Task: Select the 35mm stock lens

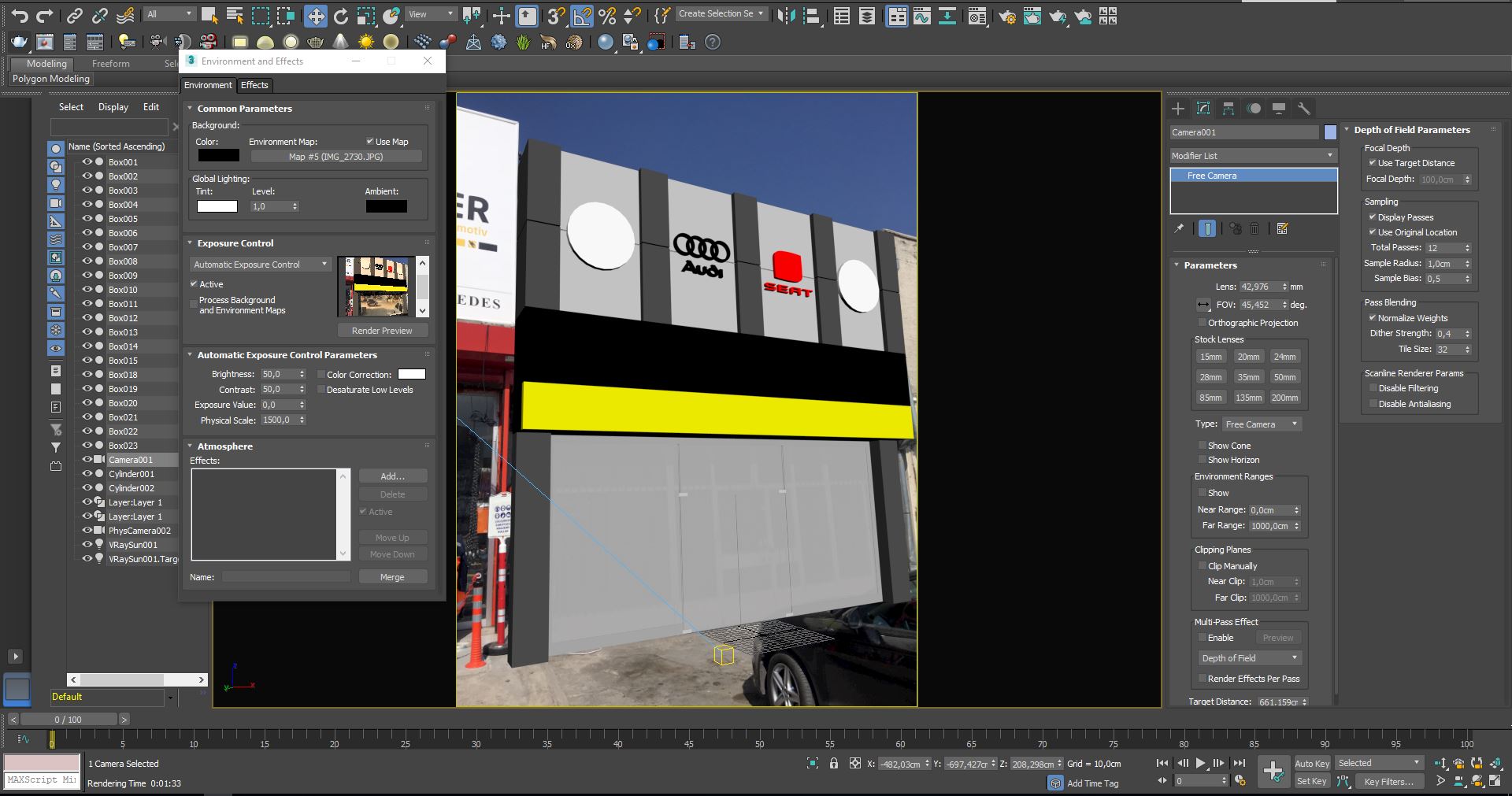Action: pos(1249,377)
